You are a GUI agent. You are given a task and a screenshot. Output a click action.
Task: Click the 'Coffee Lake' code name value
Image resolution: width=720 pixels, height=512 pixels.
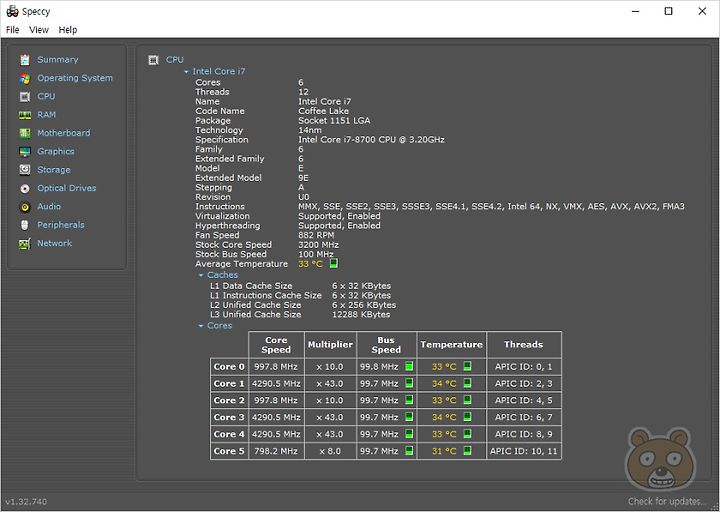(323, 111)
